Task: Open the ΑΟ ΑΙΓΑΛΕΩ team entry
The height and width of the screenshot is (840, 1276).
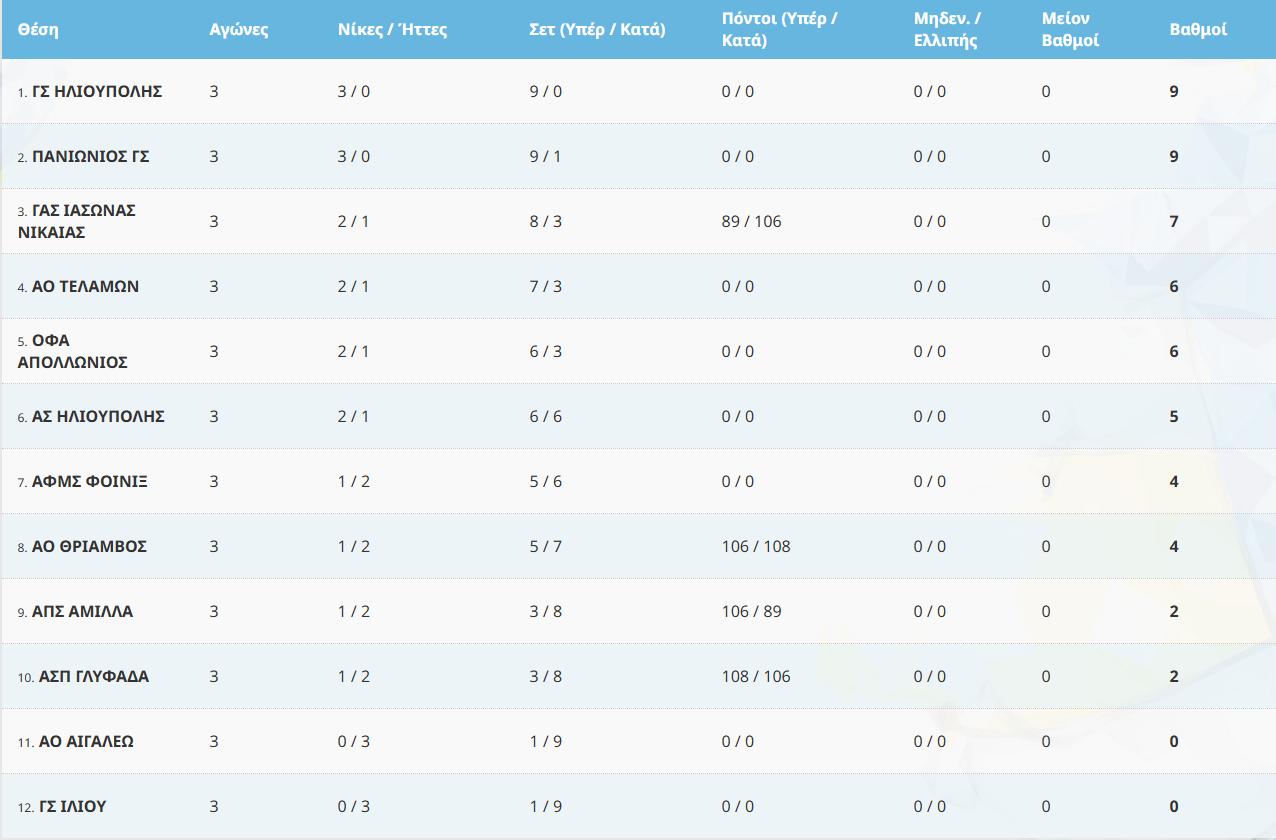Action: coord(86,741)
